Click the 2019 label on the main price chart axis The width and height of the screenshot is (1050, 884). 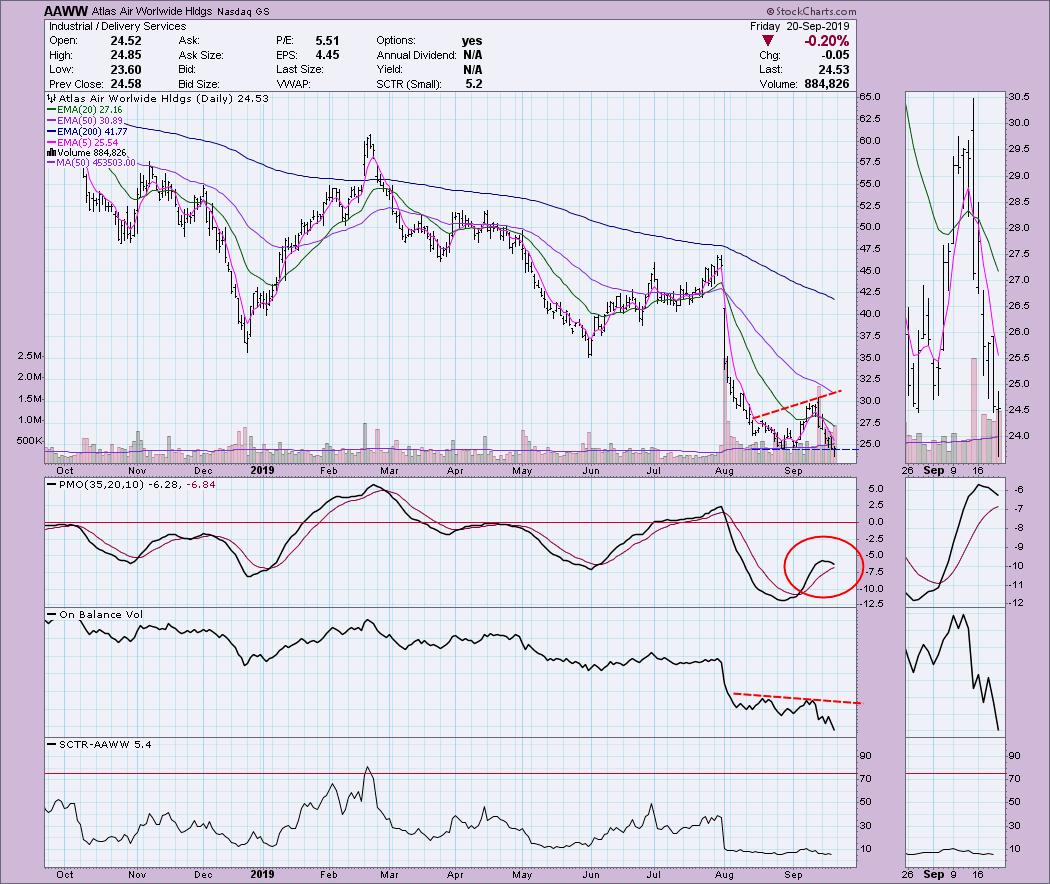click(262, 470)
